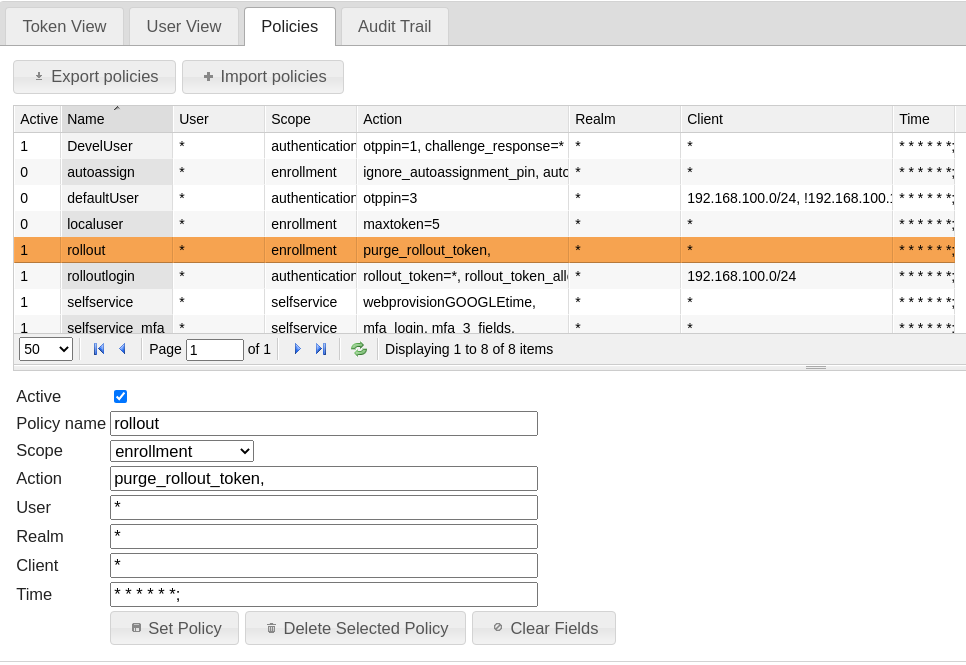Open the rows-per-page dropdown showing 50

click(x=46, y=349)
